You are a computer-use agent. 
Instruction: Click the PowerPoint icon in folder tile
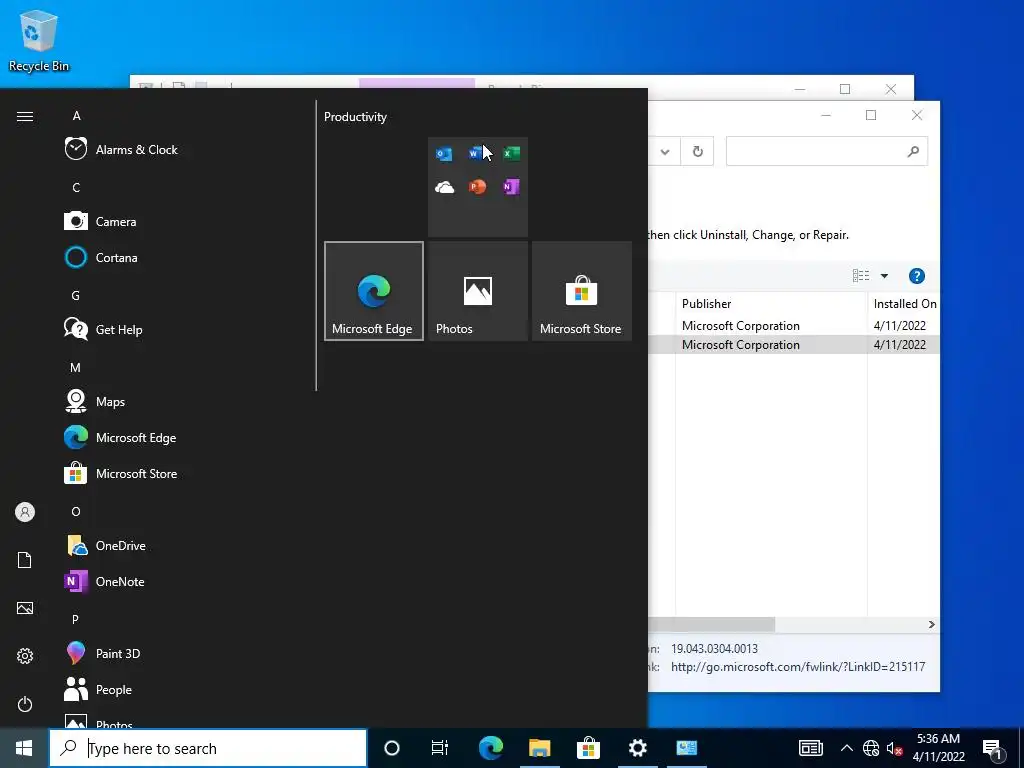click(x=477, y=187)
